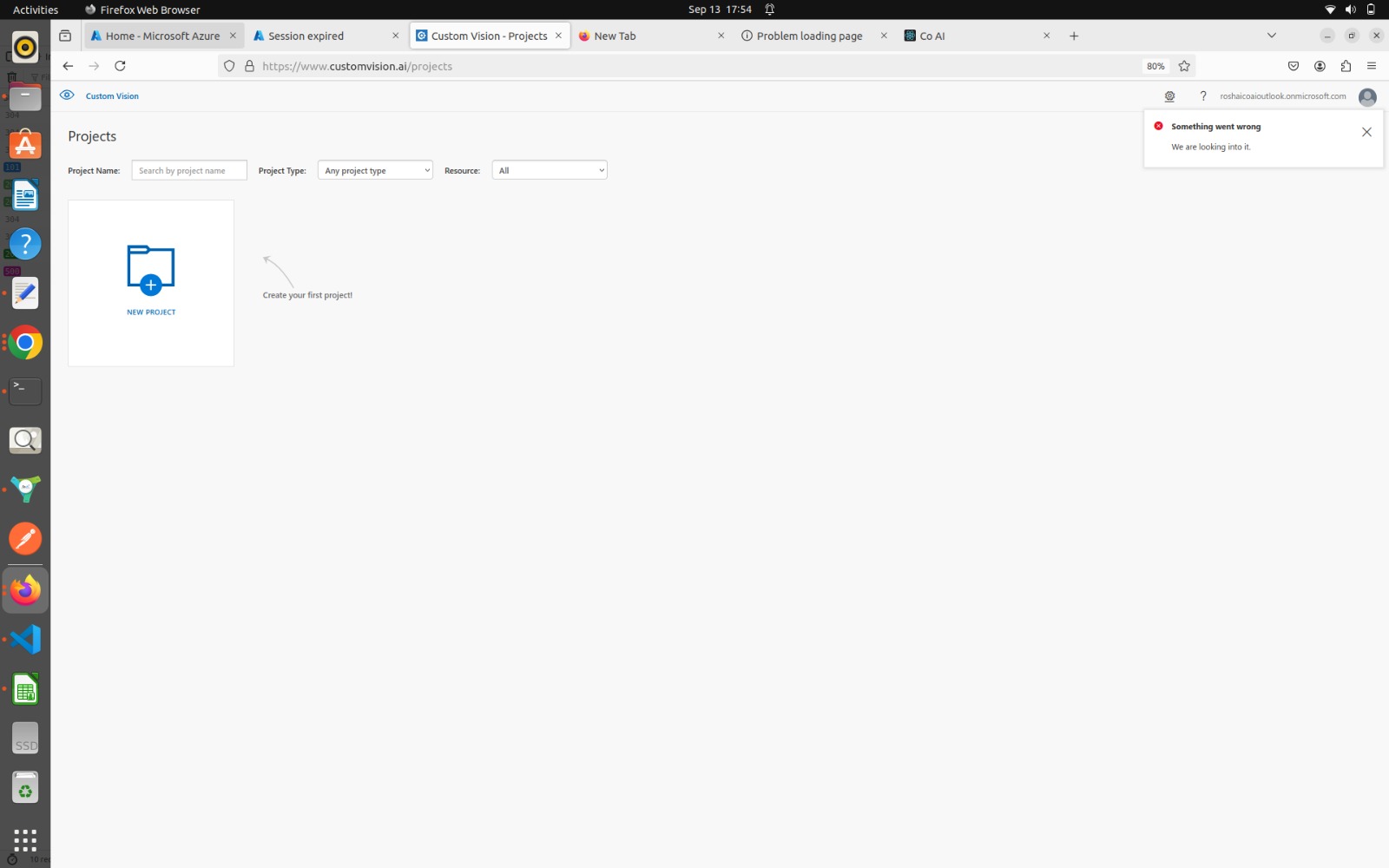
Task: Open the user account avatar
Action: pyautogui.click(x=1367, y=97)
